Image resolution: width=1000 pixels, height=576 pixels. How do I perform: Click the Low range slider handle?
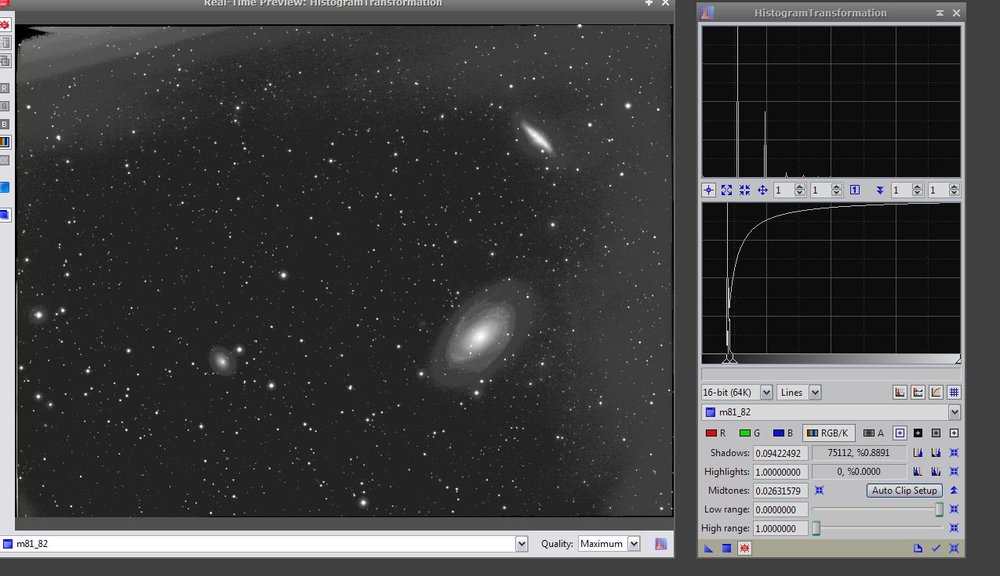click(939, 509)
